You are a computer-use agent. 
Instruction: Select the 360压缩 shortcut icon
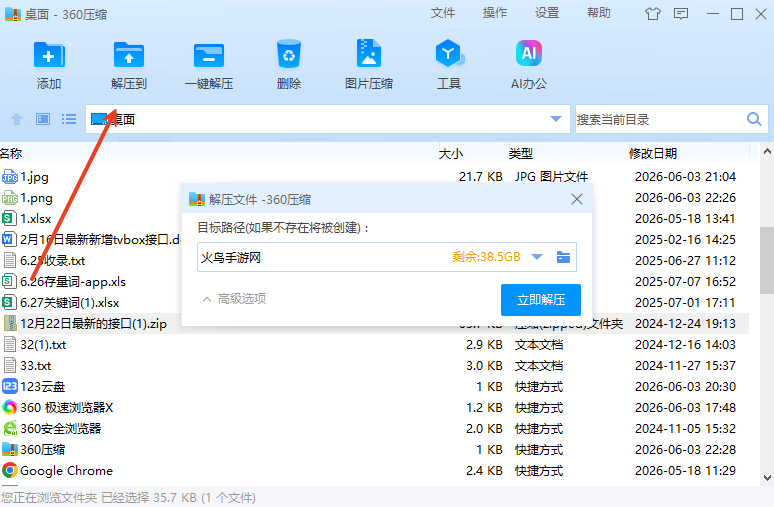9,449
